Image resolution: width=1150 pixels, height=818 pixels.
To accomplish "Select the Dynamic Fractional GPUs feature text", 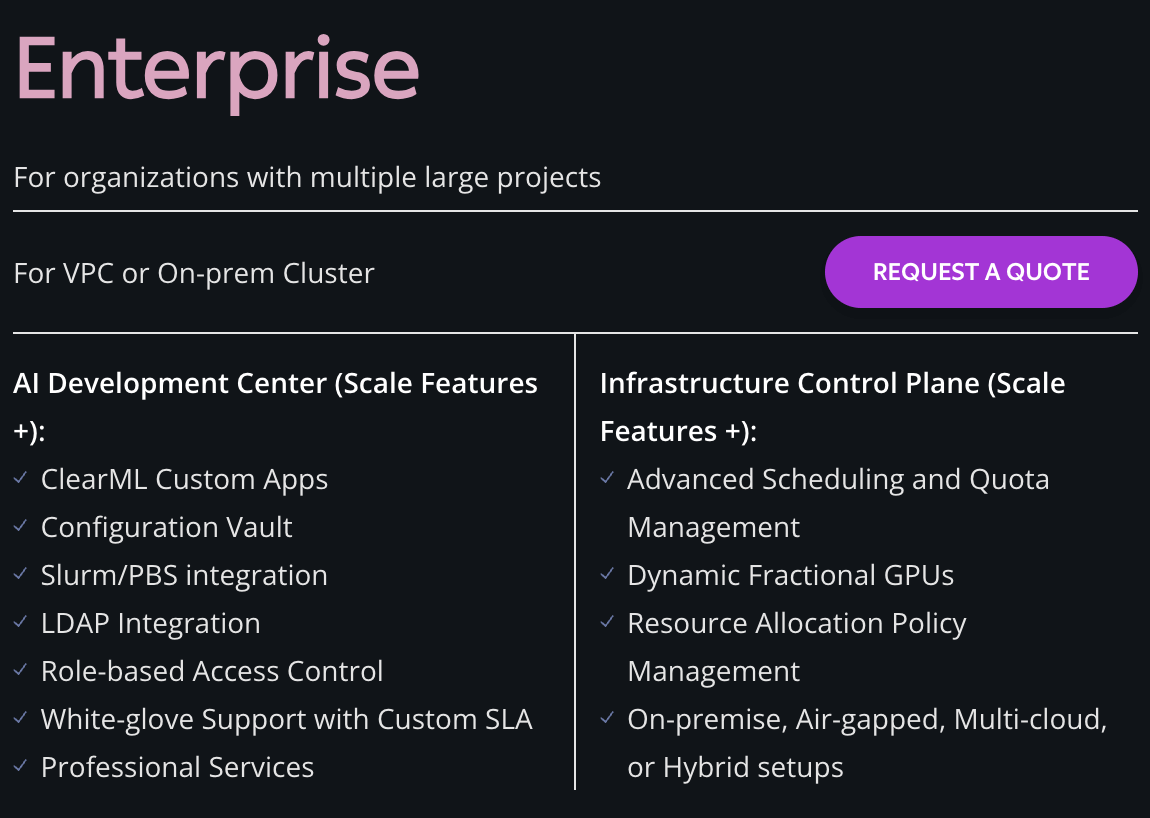I will [790, 576].
